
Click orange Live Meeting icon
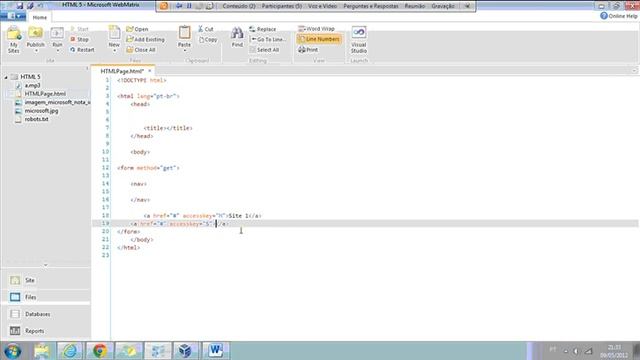point(164,6)
